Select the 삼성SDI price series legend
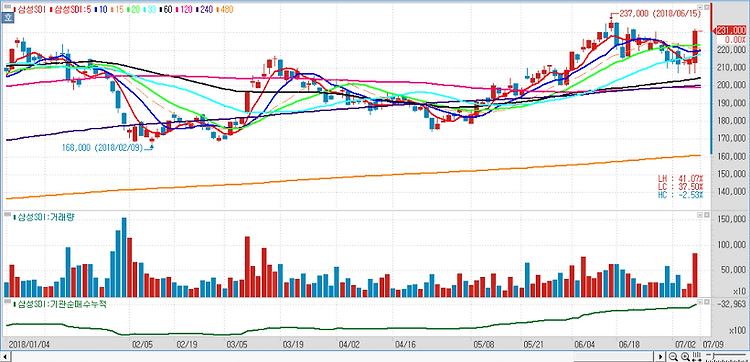 coord(31,9)
